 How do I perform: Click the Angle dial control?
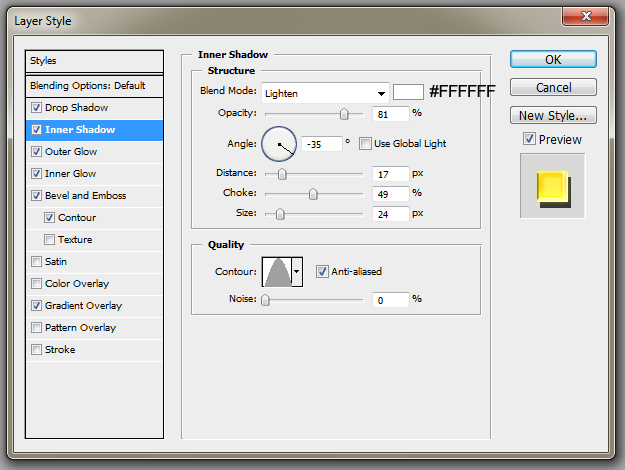[279, 144]
